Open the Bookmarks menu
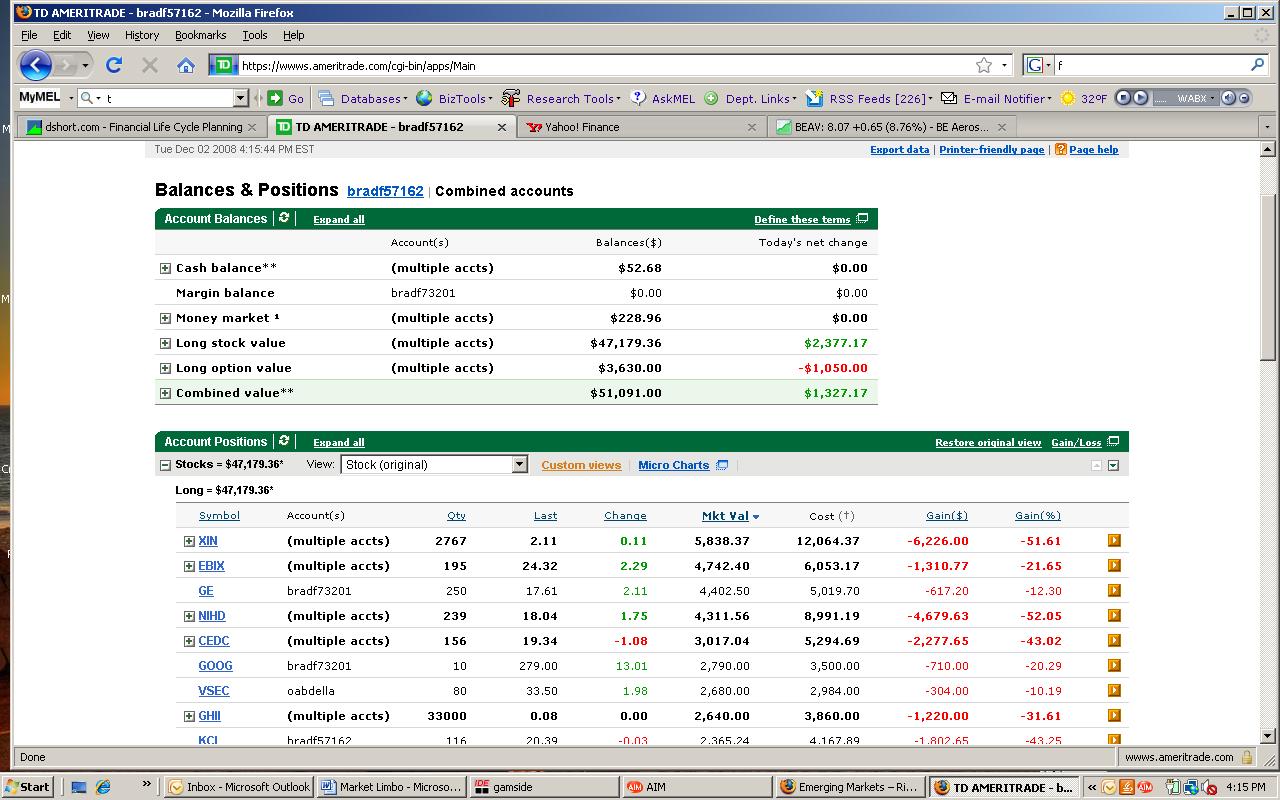The height and width of the screenshot is (800, 1280). coord(200,35)
